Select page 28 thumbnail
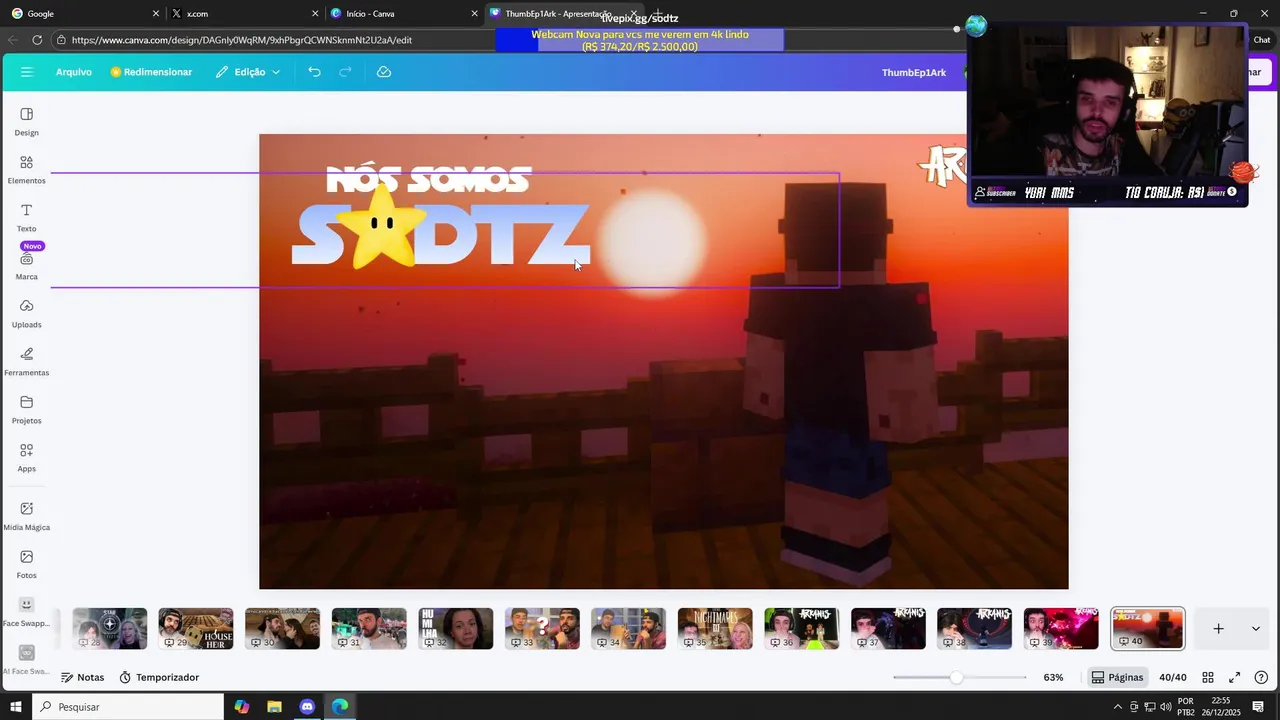Screen dimensions: 1280x720 109,628
